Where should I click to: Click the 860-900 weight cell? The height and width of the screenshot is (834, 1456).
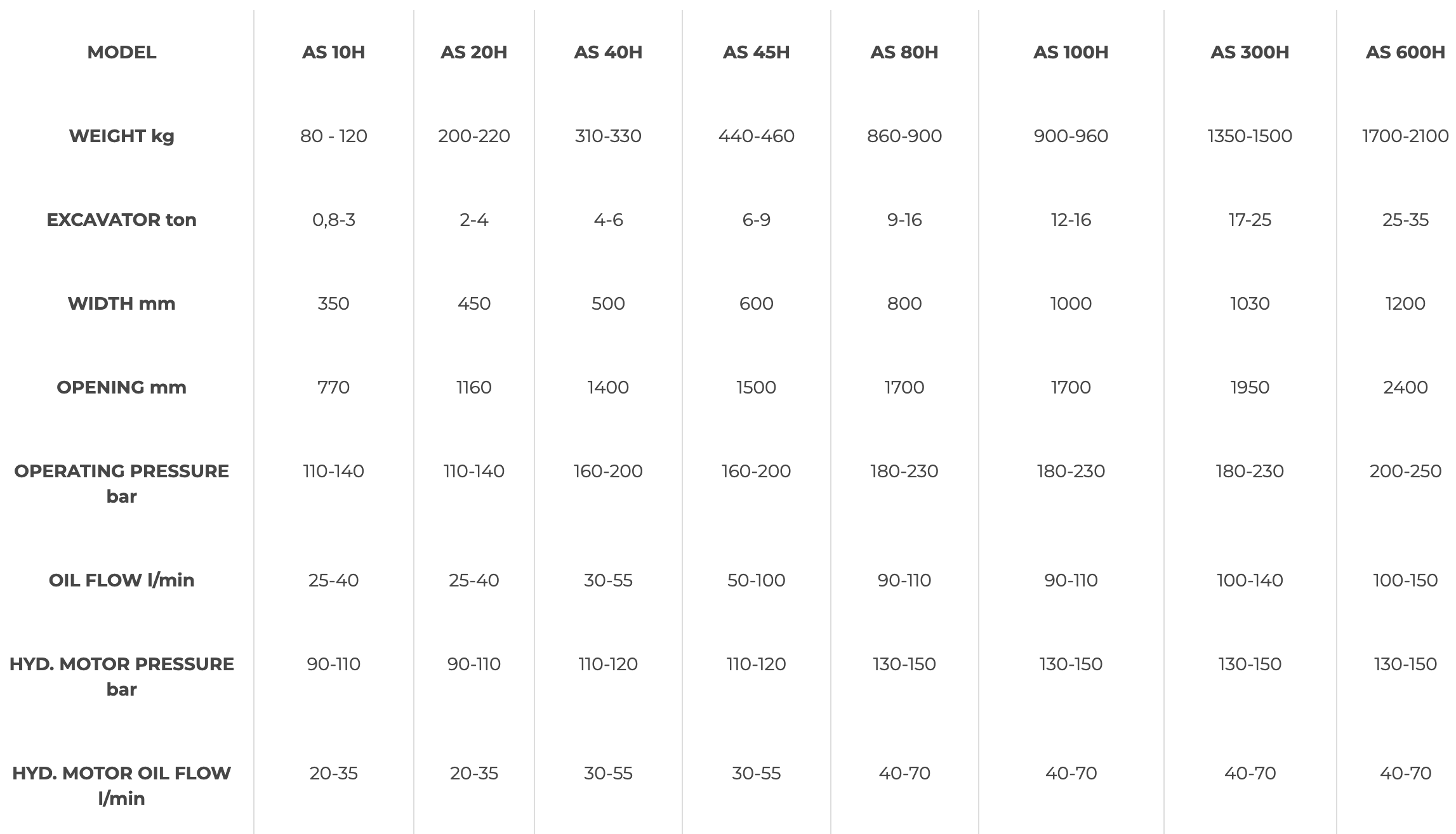pyautogui.click(x=904, y=136)
